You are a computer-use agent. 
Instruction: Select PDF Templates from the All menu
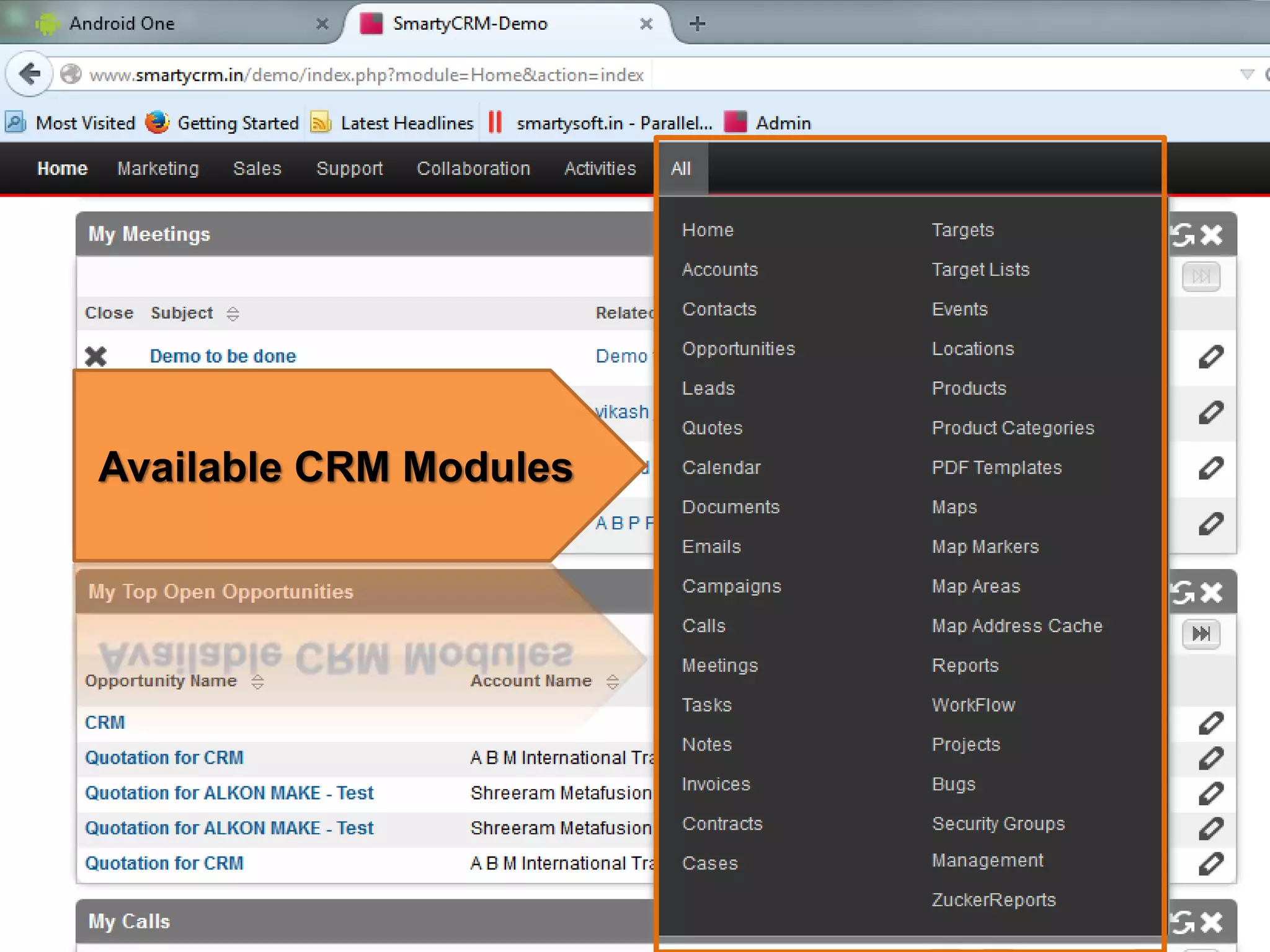tap(997, 468)
